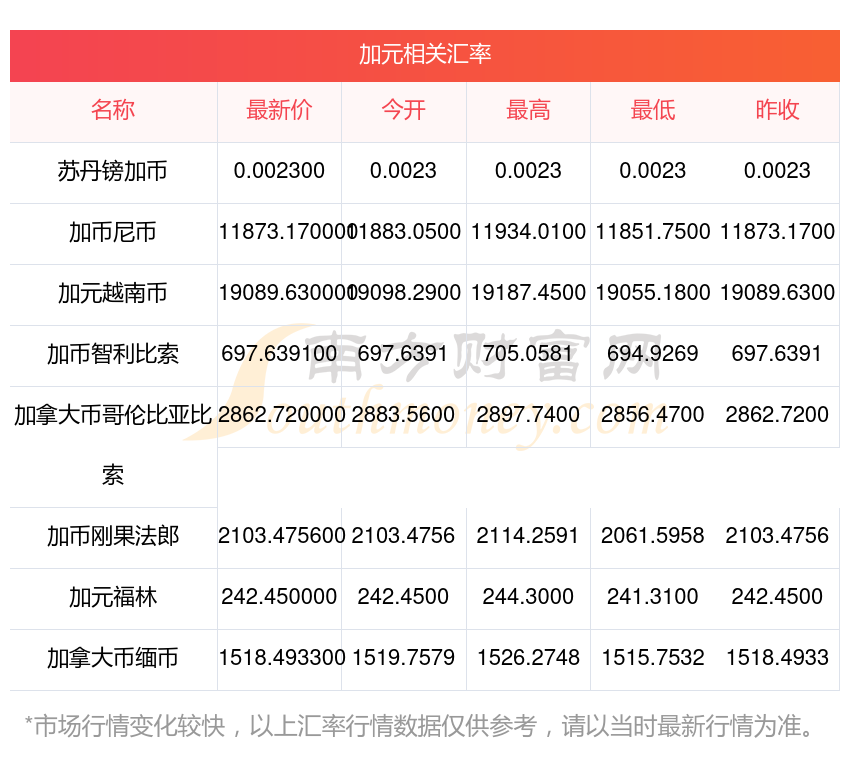The height and width of the screenshot is (757, 850).
Task: Select the 加币刚果法郎 row name
Action: [x=113, y=536]
